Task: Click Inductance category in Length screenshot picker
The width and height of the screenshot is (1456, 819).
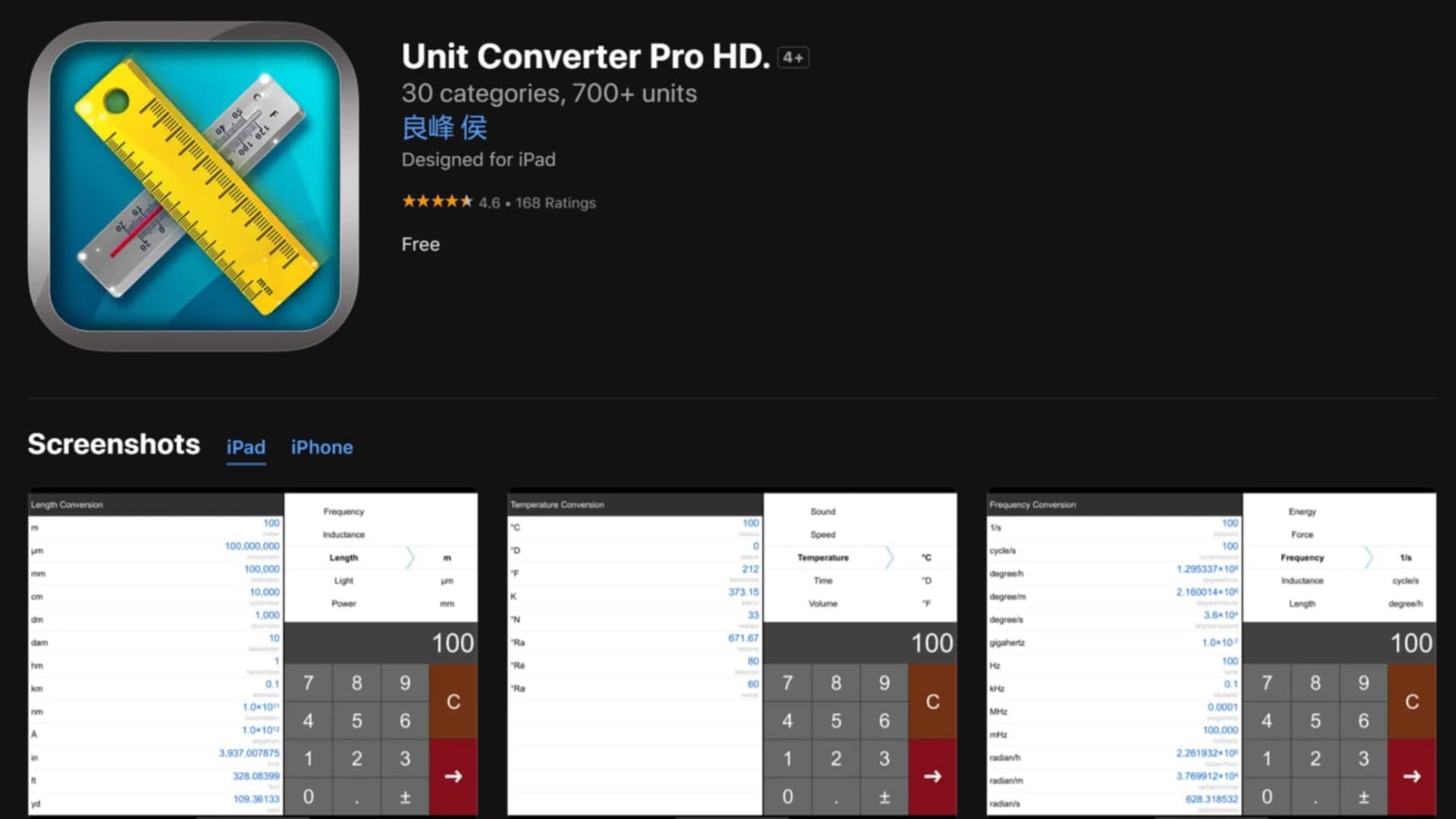Action: pos(344,535)
